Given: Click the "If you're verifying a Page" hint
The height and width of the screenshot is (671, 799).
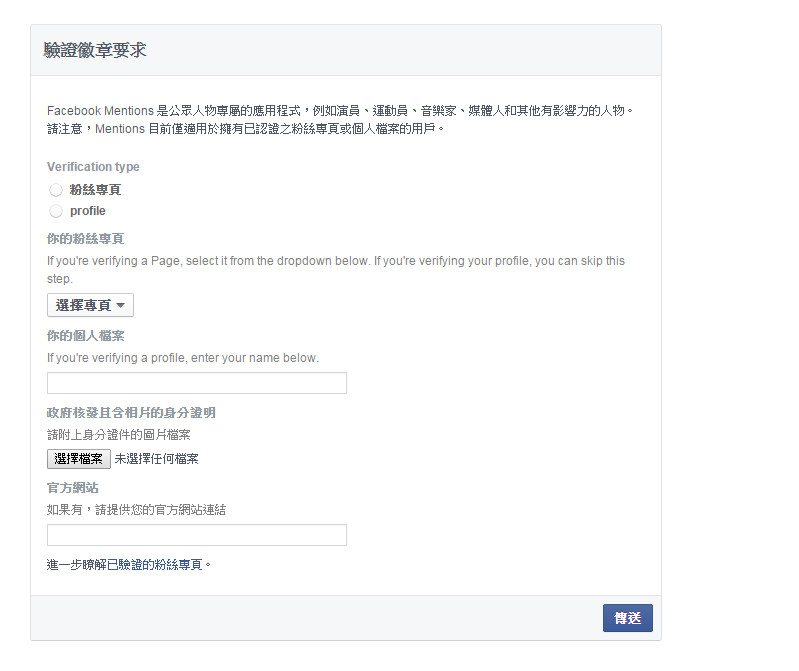Looking at the screenshot, I should 335,261.
